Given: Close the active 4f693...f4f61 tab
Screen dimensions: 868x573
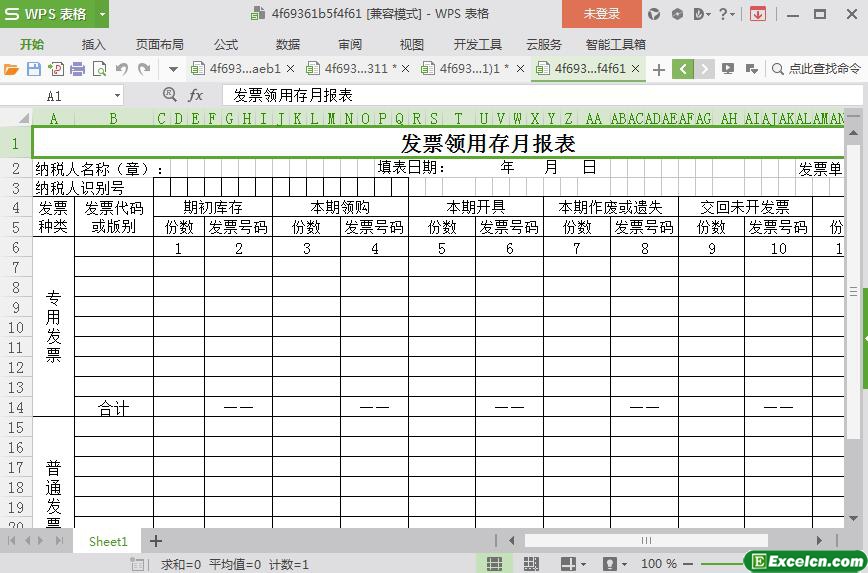Looking at the screenshot, I should [x=636, y=69].
